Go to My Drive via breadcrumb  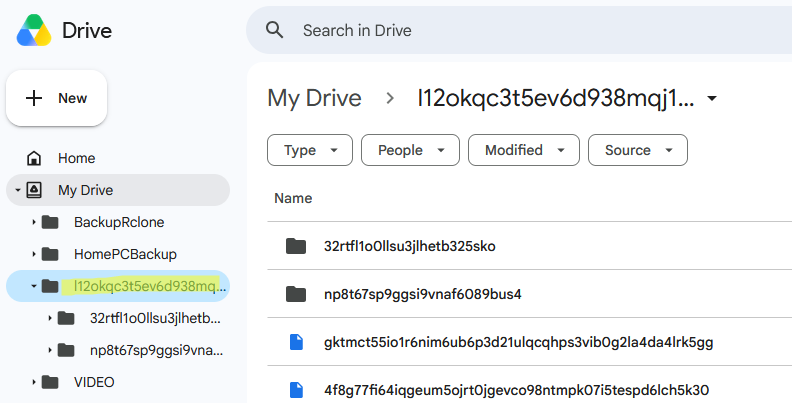[314, 98]
